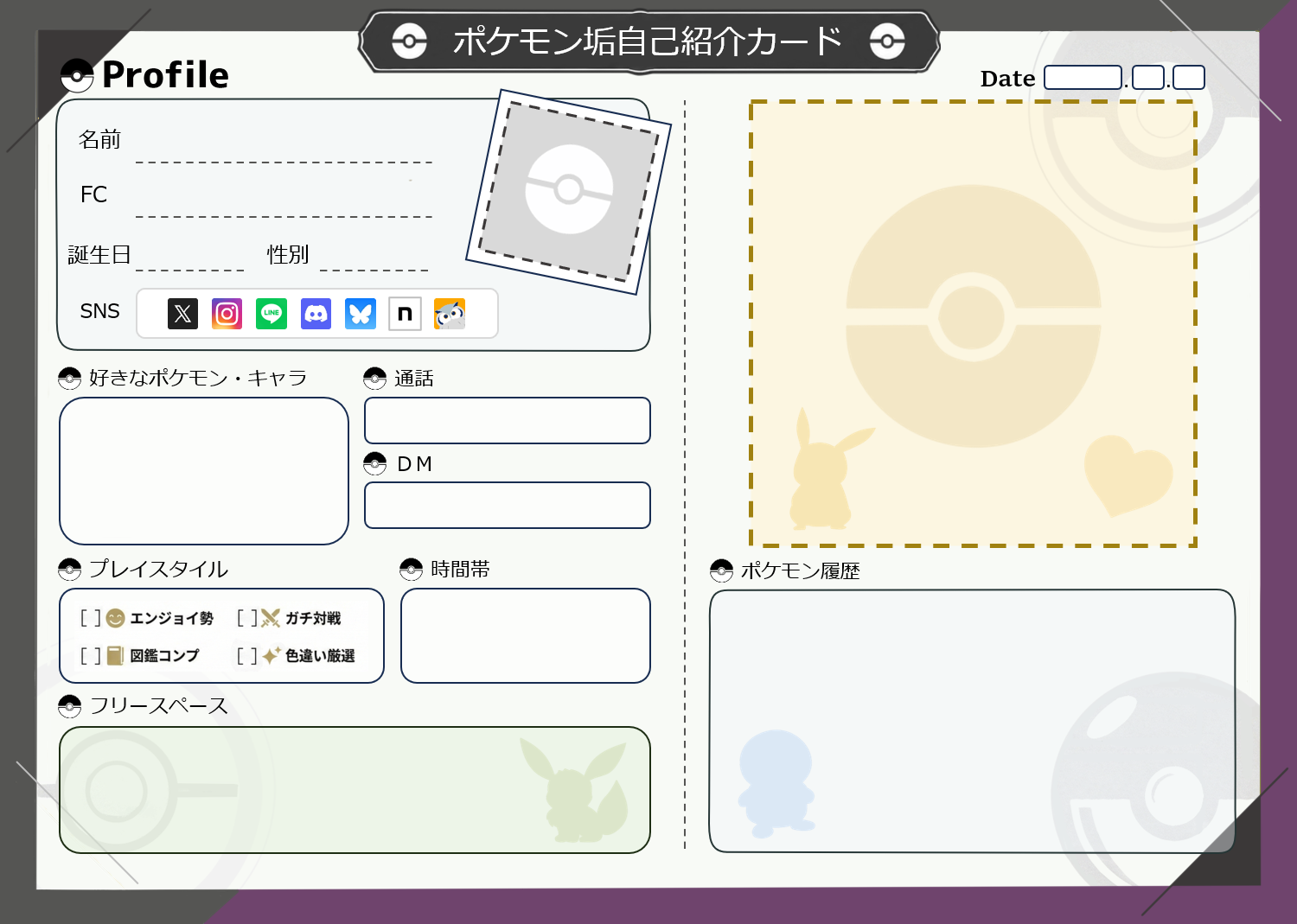Click the crossed swords icon by ガチ対戦
Screen dimensions: 1297x924
click(271, 618)
